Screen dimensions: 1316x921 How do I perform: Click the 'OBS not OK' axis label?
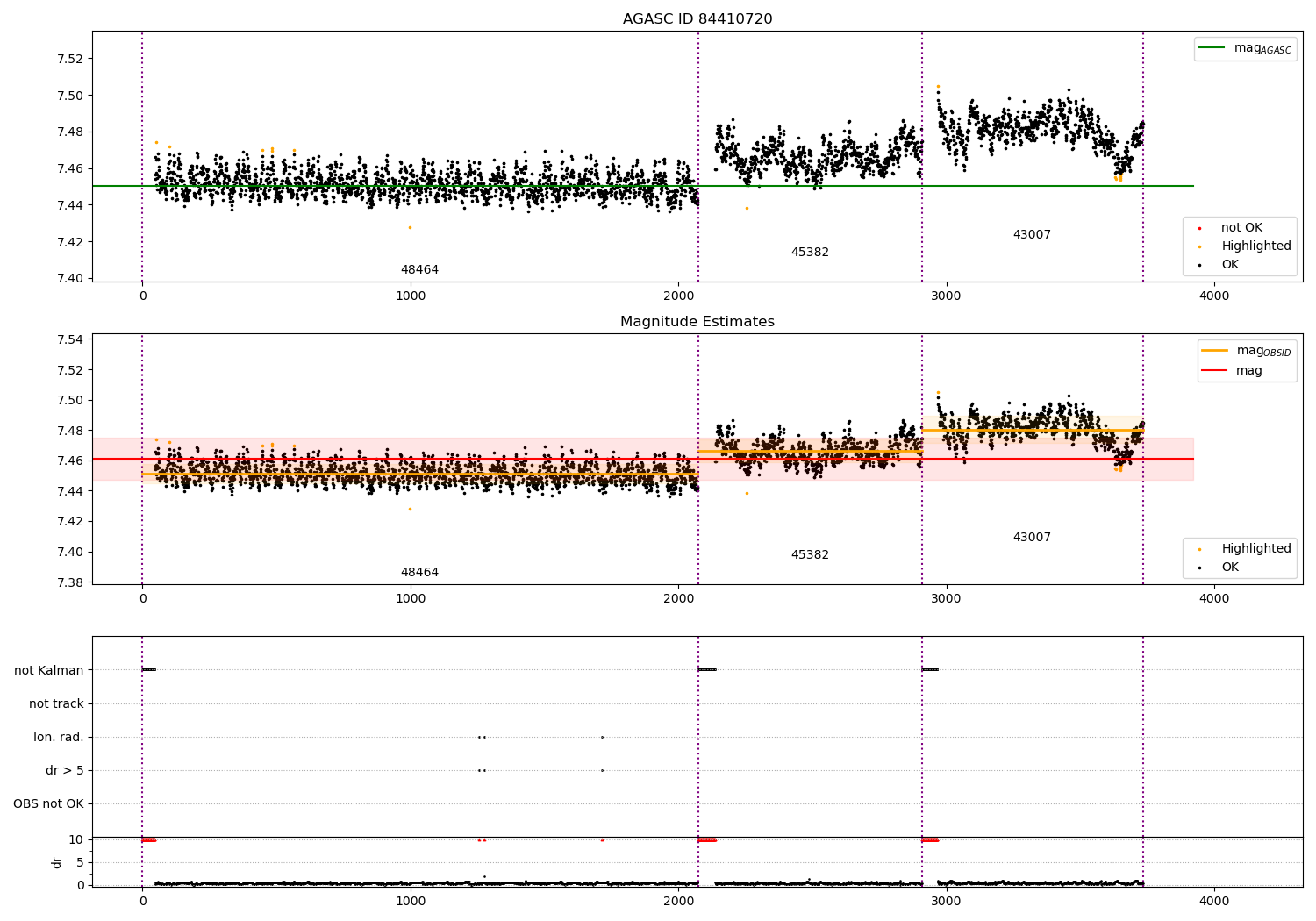click(x=48, y=804)
